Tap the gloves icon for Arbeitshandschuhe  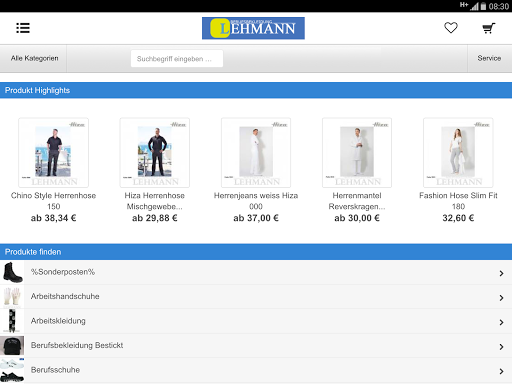[x=12, y=297]
